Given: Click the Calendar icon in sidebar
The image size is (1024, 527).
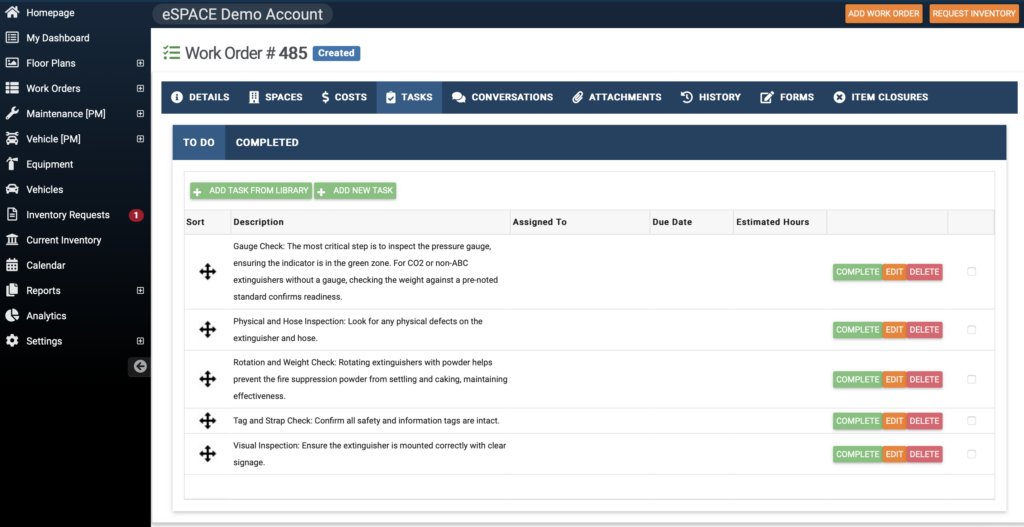Looking at the screenshot, I should pos(12,265).
